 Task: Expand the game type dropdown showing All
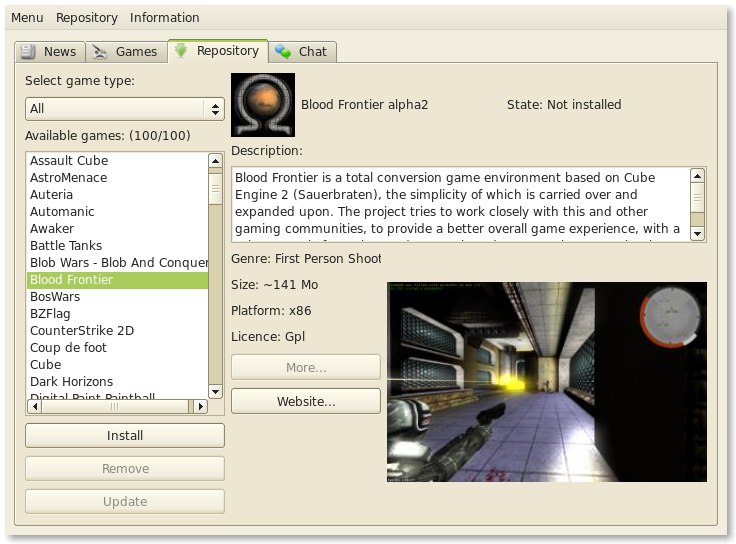125,109
